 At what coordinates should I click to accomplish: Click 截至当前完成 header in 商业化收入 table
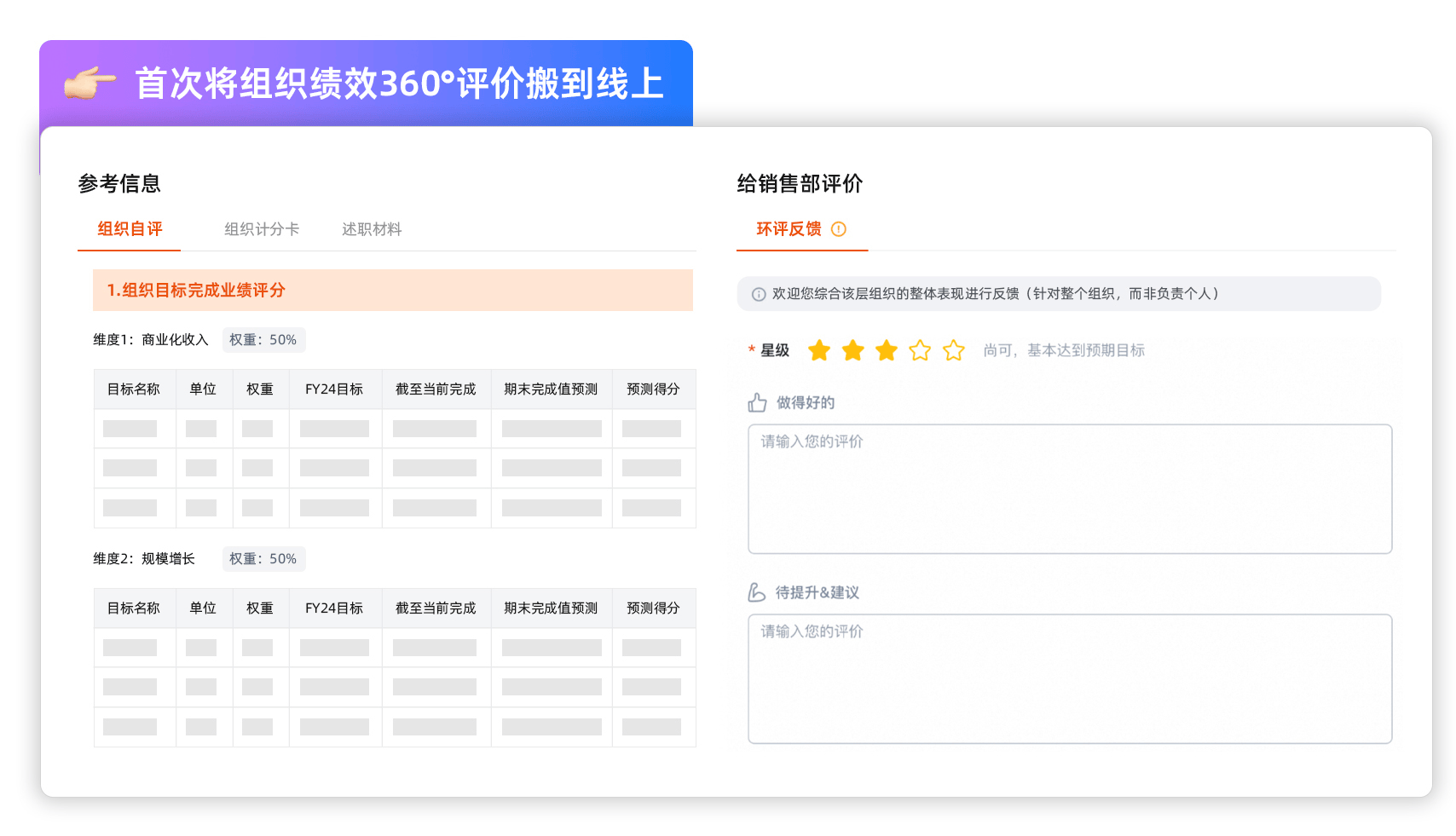(436, 389)
